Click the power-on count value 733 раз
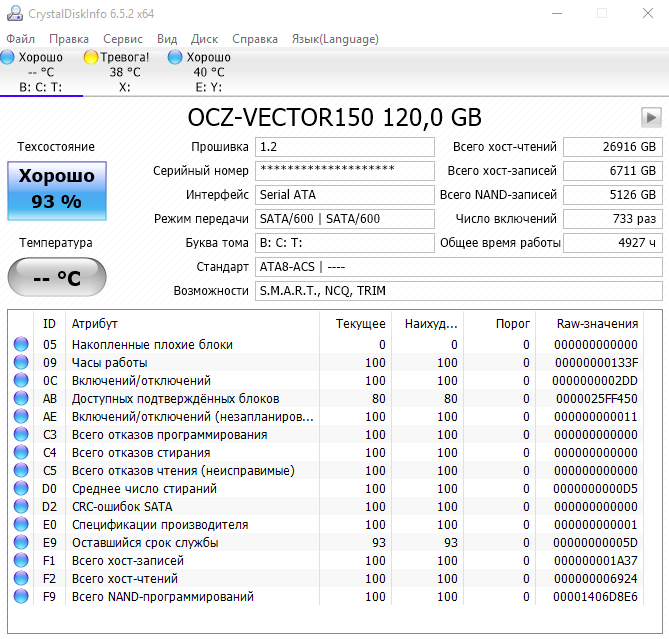The image size is (669, 639). coord(613,219)
